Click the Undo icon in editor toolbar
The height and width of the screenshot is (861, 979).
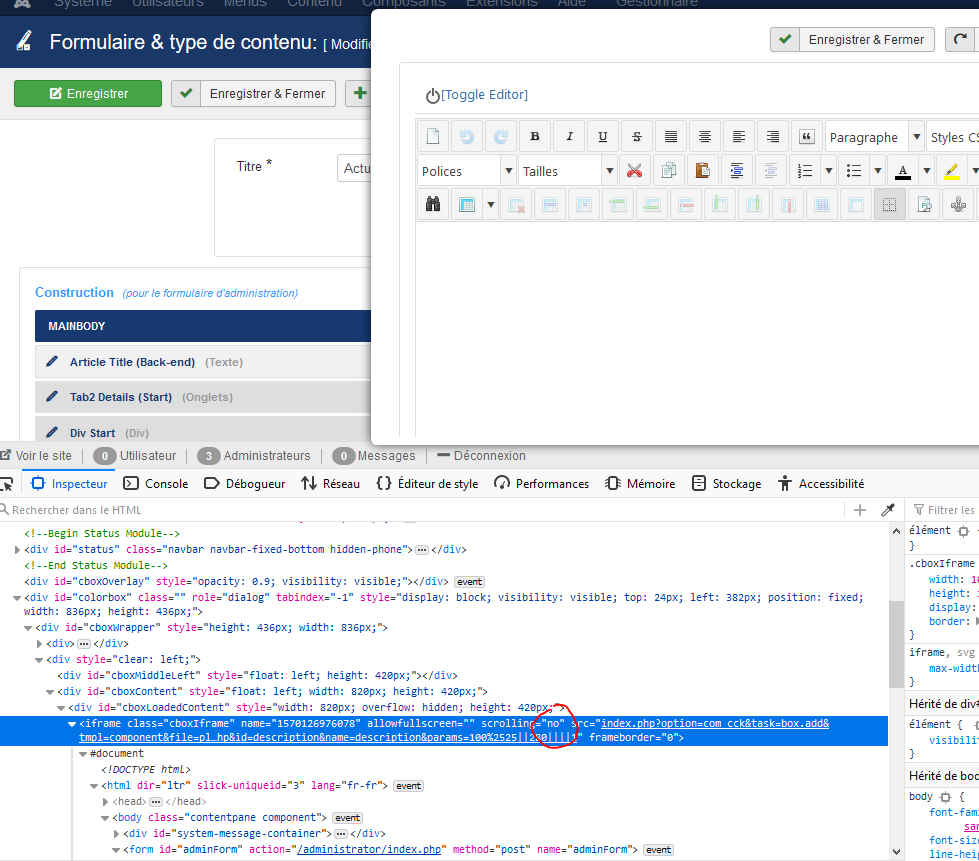pos(466,136)
